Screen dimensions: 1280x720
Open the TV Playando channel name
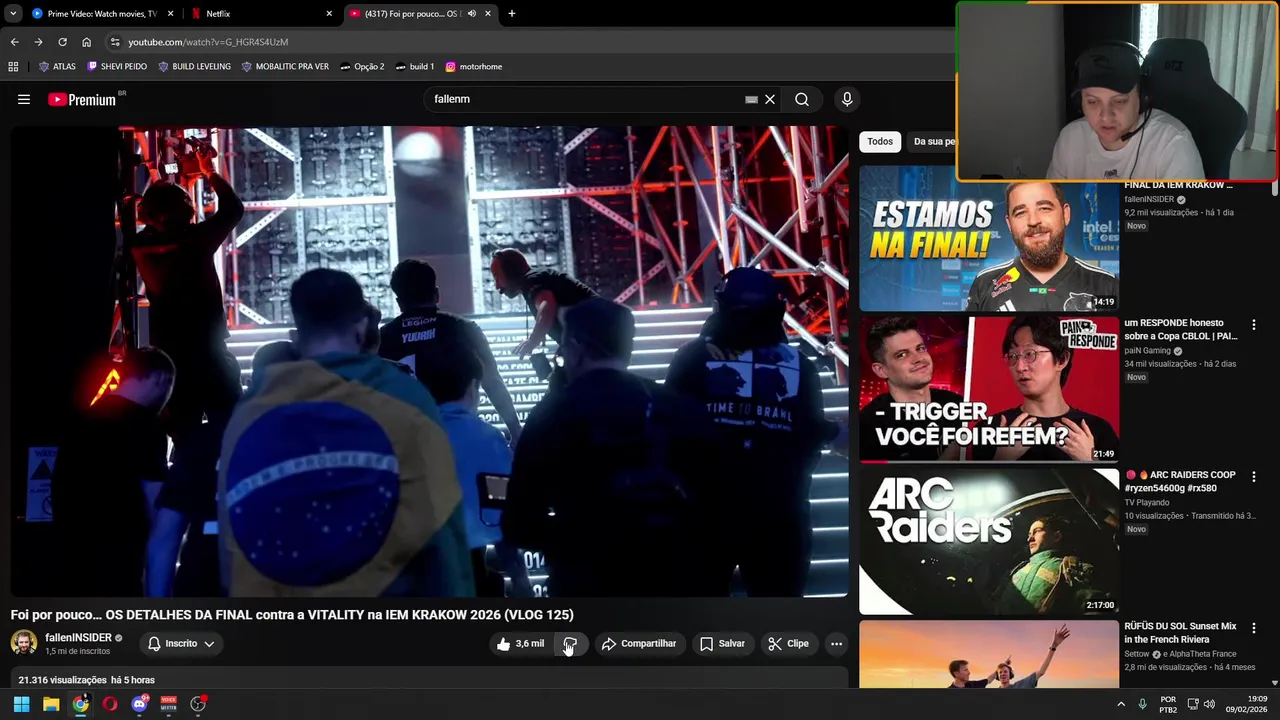[1146, 503]
